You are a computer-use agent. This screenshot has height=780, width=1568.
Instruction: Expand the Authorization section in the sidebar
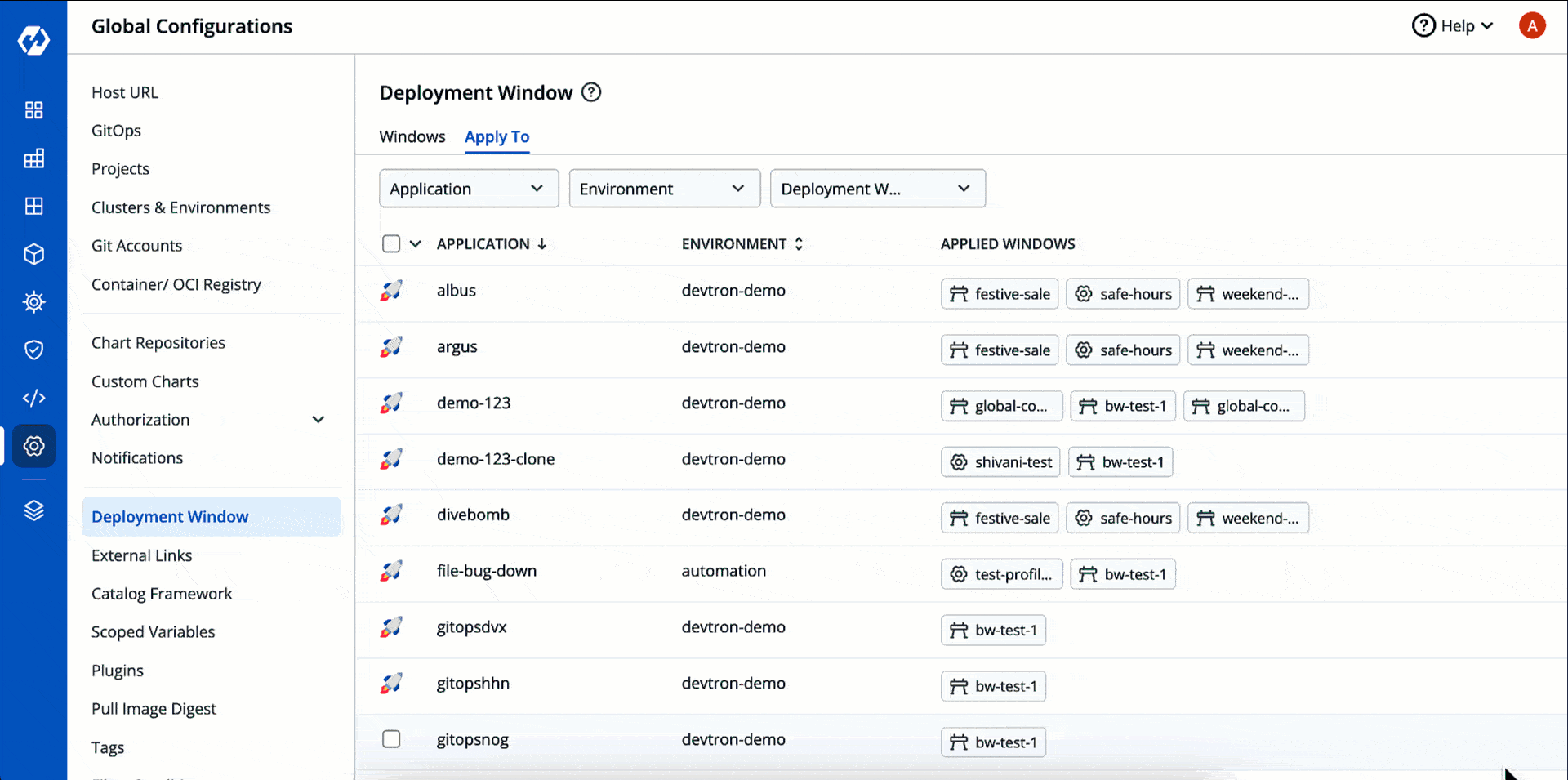[208, 419]
